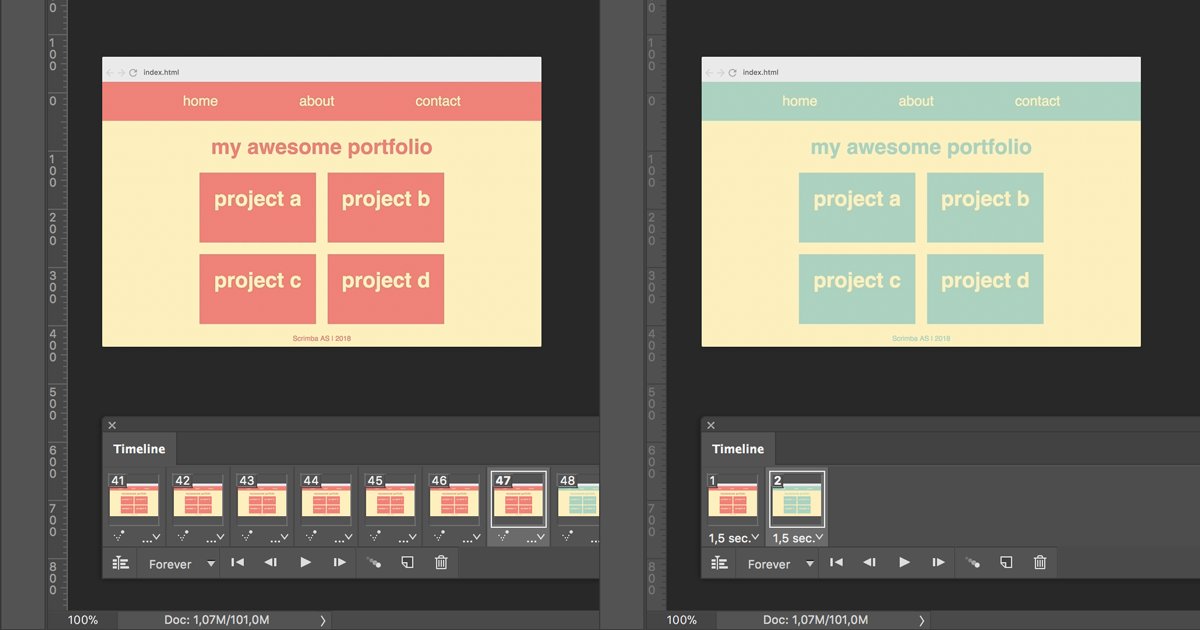Select frame 44 thumbnail
This screenshot has height=630, width=1200.
(326, 498)
